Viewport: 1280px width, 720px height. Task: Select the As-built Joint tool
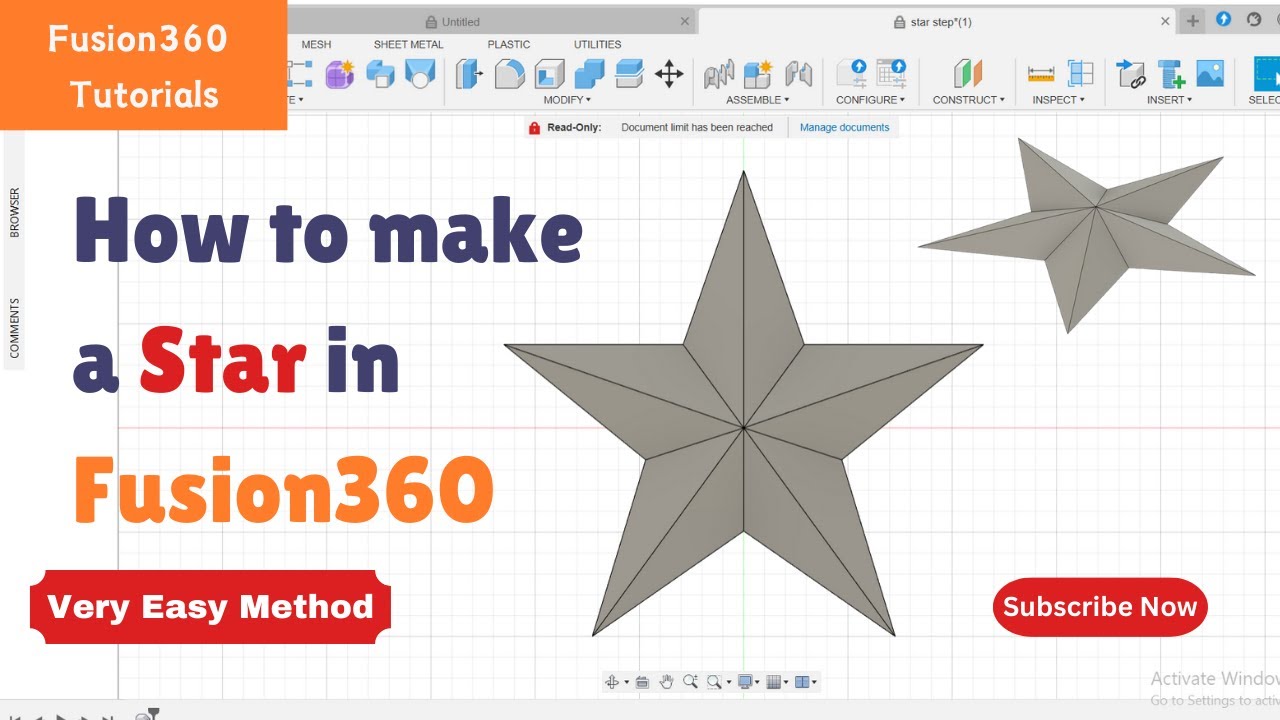(x=798, y=74)
